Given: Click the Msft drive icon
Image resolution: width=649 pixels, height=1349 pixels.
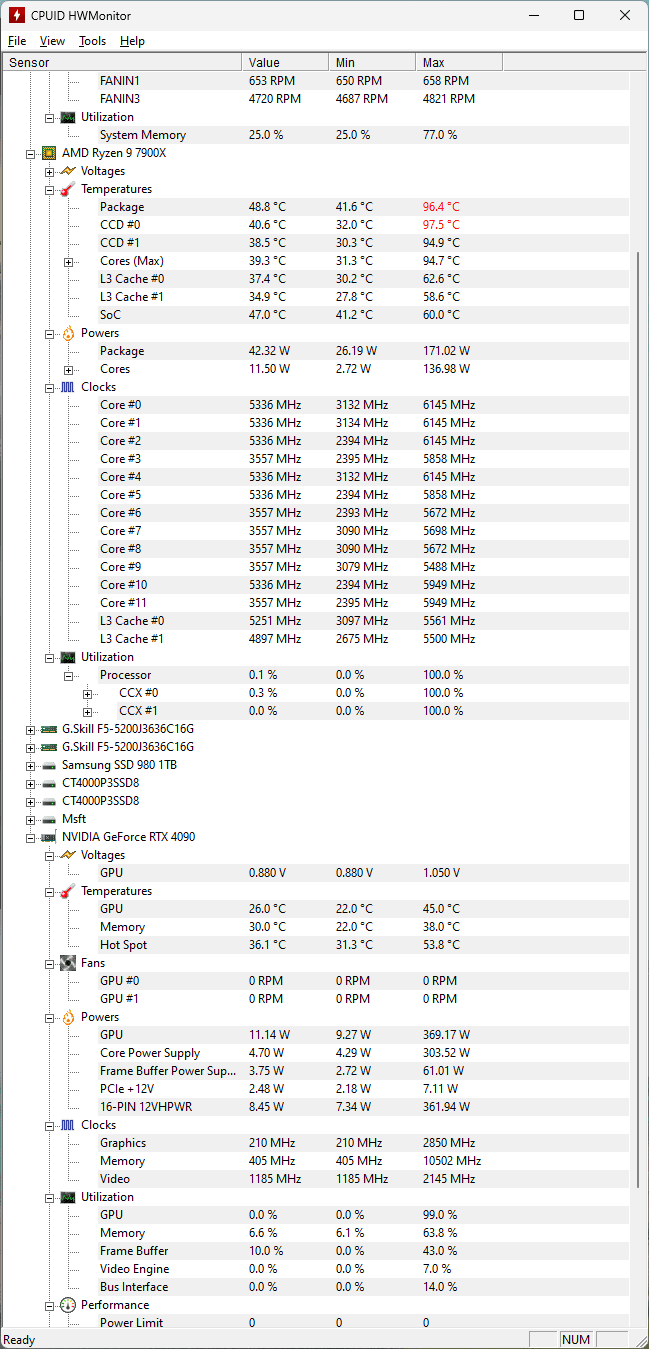Looking at the screenshot, I should click(x=48, y=819).
